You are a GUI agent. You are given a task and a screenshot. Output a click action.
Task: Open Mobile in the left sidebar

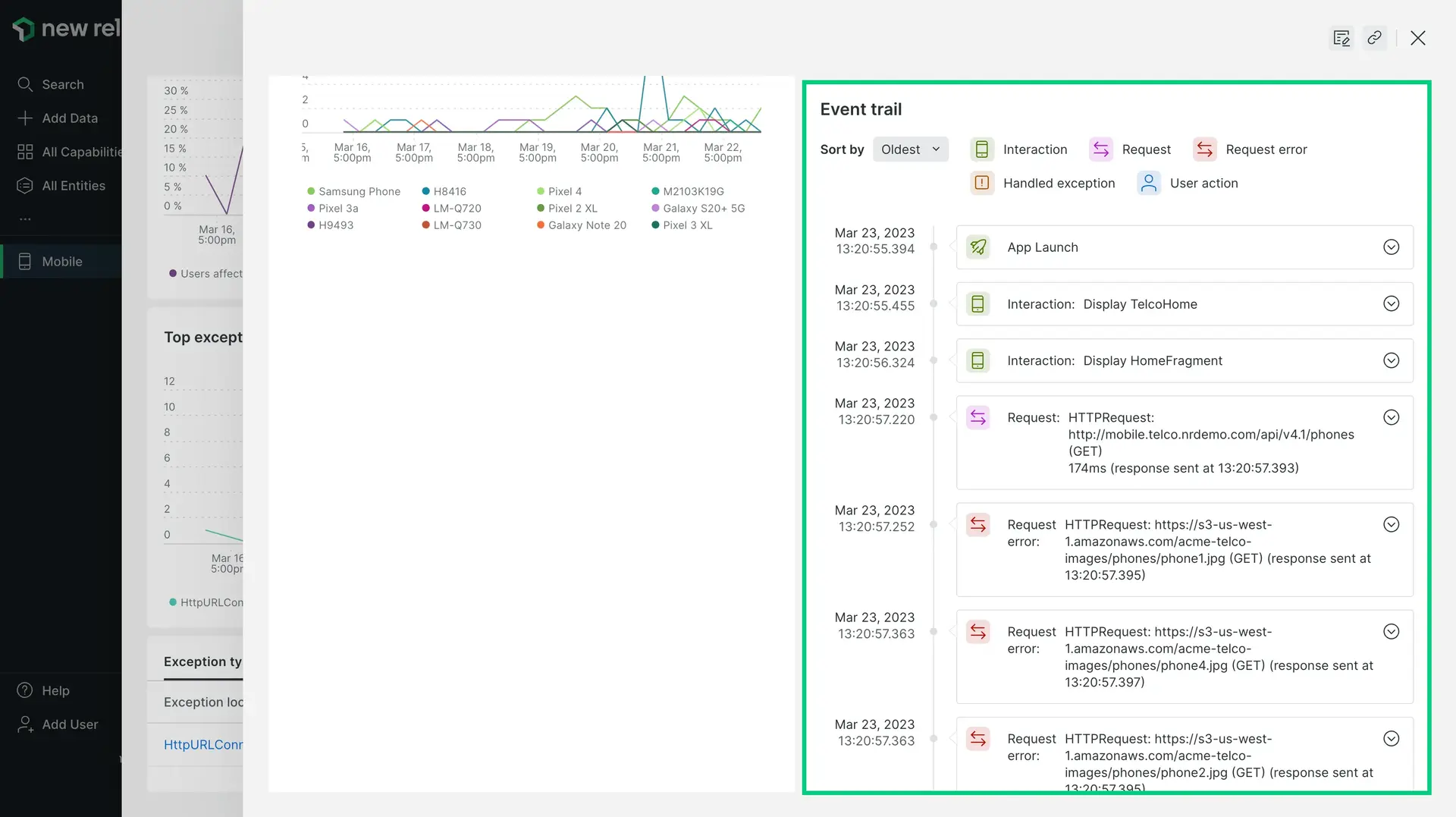pos(61,262)
